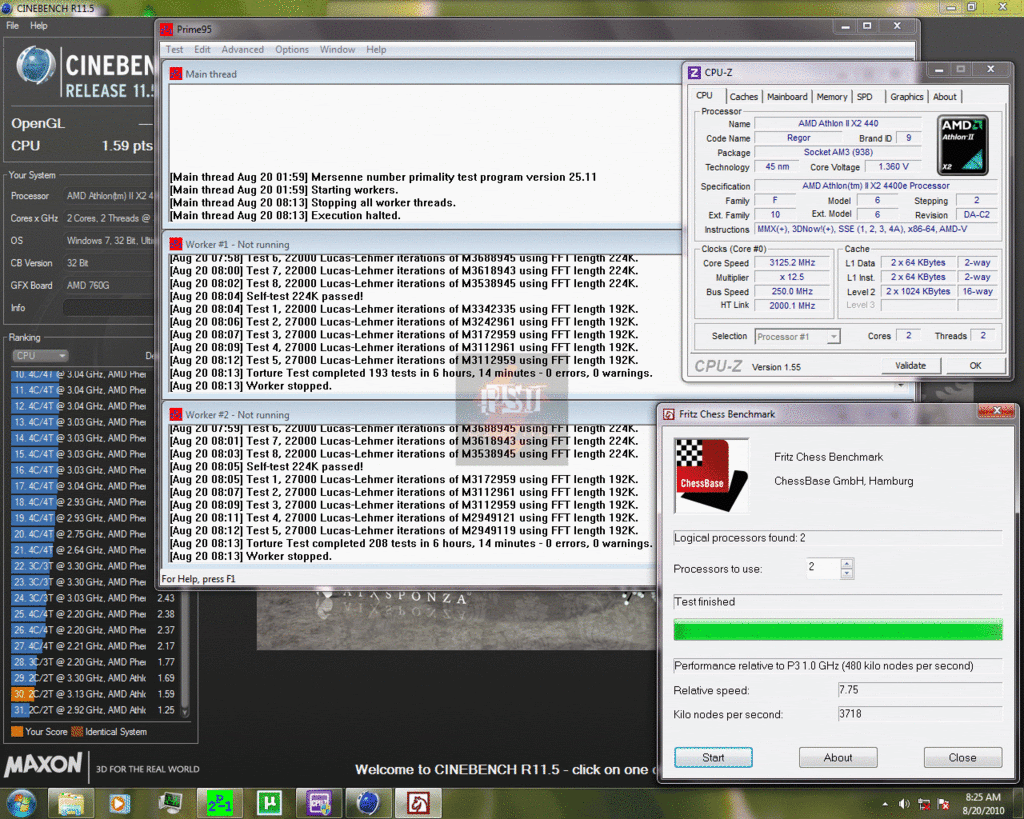Click the About button in Fritz Chess
The image size is (1024, 819).
pyautogui.click(x=838, y=758)
